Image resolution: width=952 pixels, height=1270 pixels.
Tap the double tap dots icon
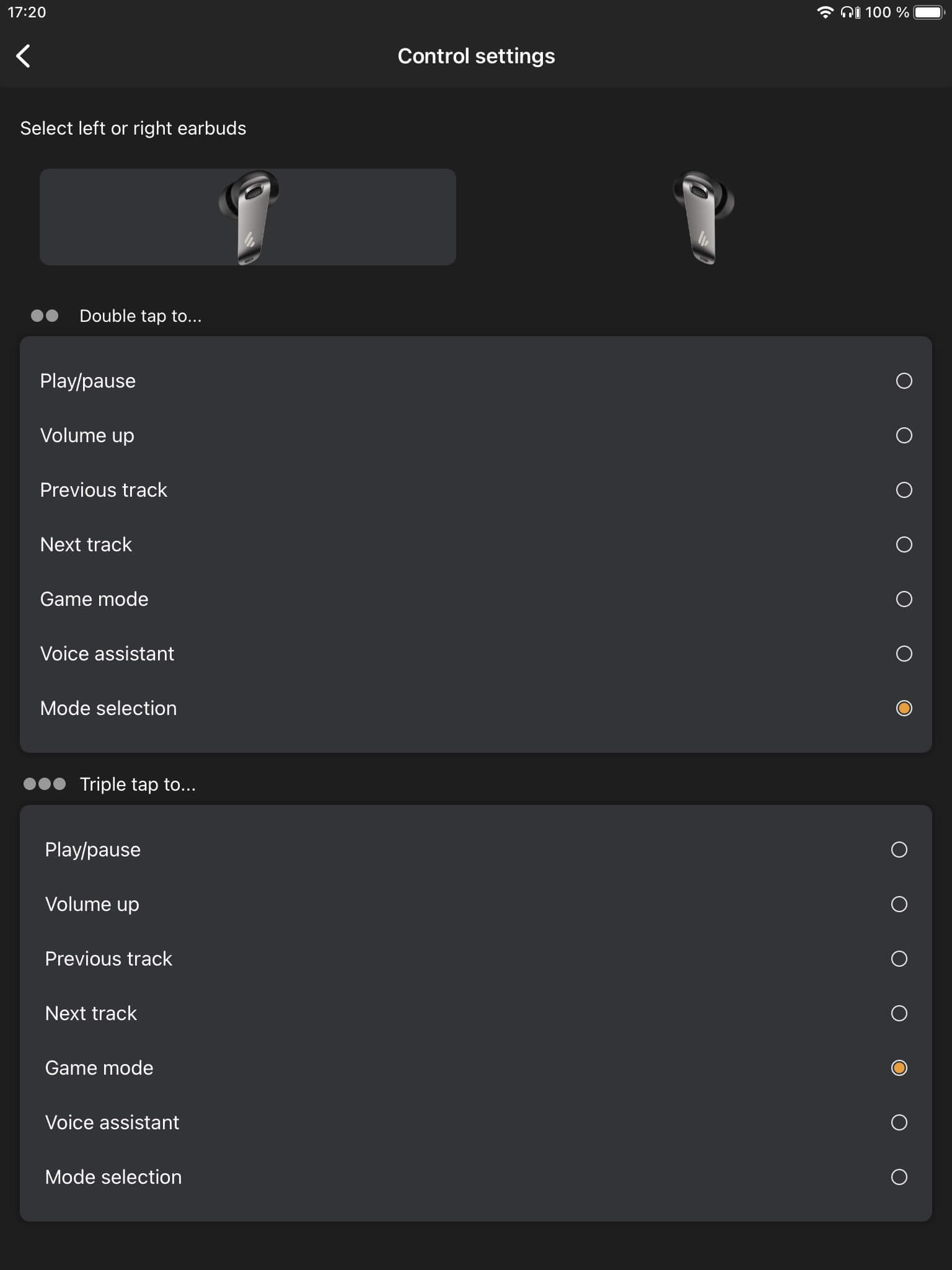[x=45, y=316]
